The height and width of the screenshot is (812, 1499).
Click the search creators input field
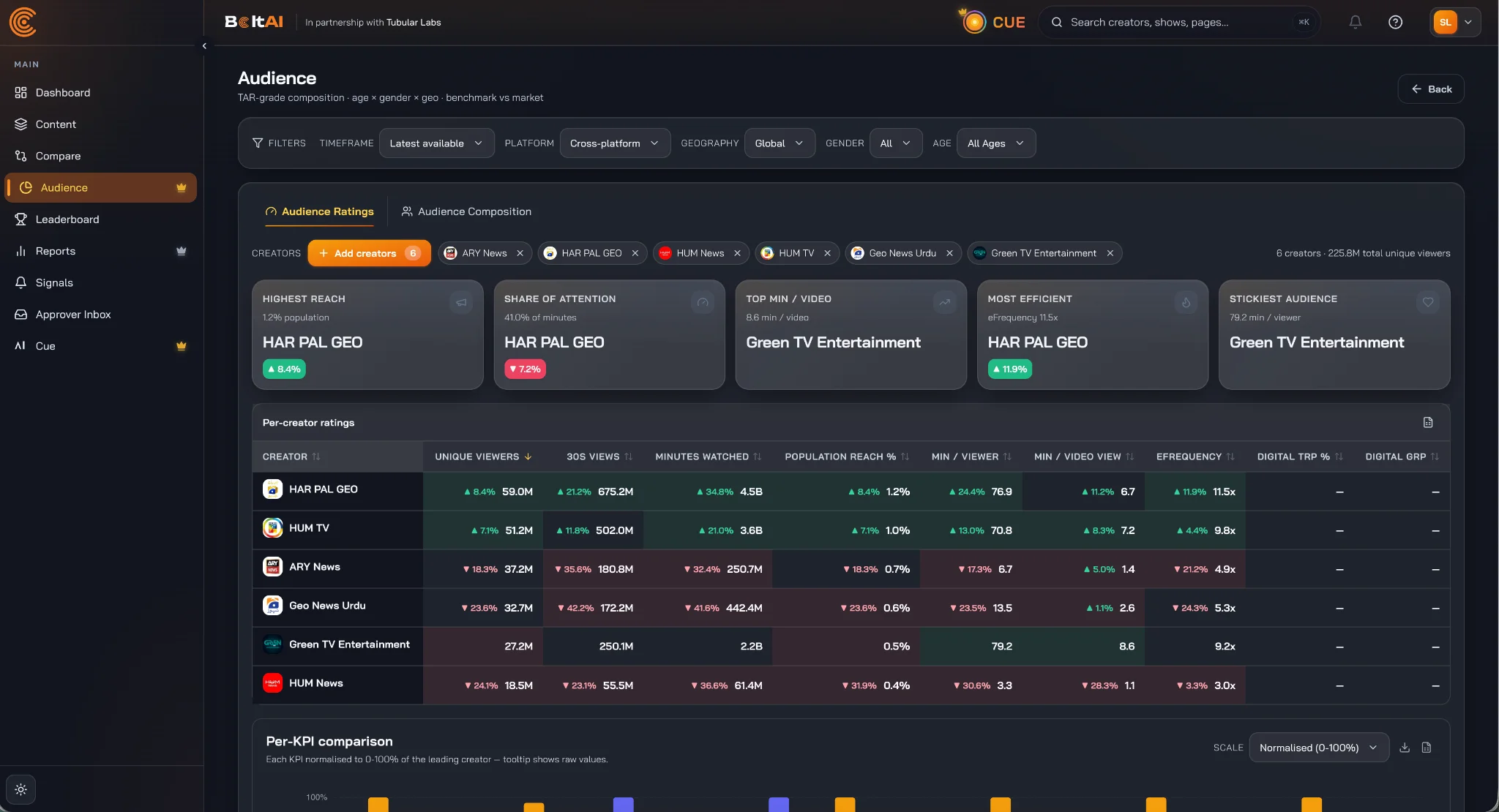coord(1178,22)
